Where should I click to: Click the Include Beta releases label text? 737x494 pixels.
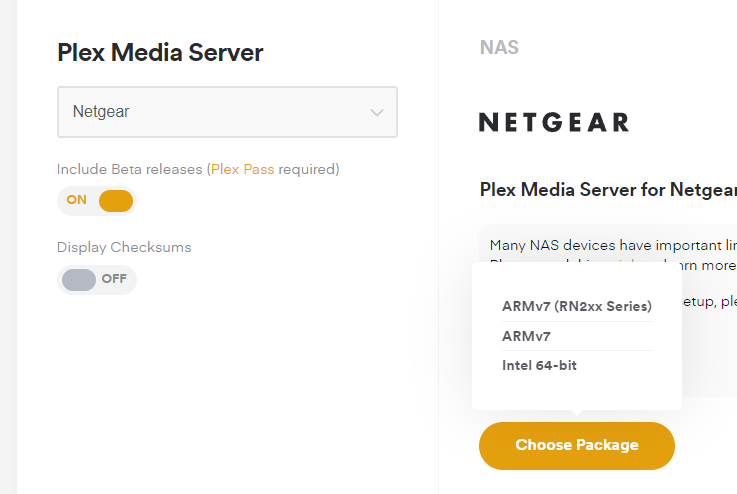130,169
